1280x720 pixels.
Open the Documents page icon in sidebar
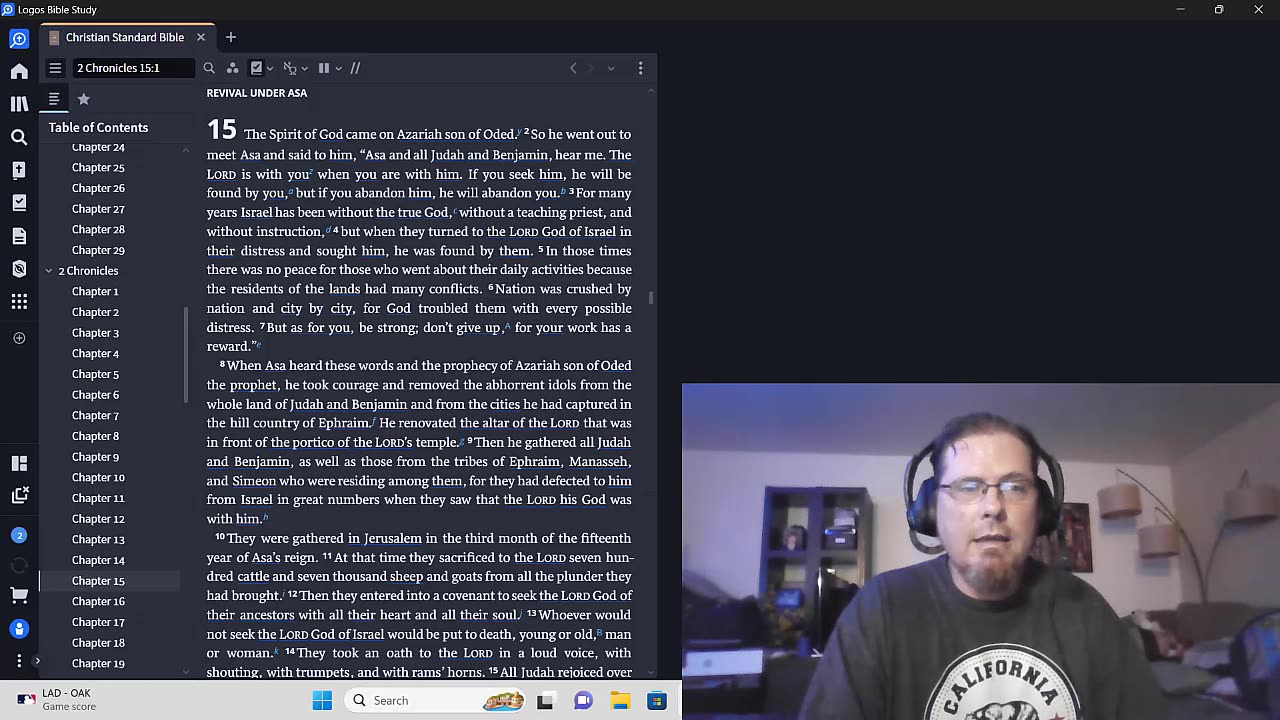(x=19, y=236)
